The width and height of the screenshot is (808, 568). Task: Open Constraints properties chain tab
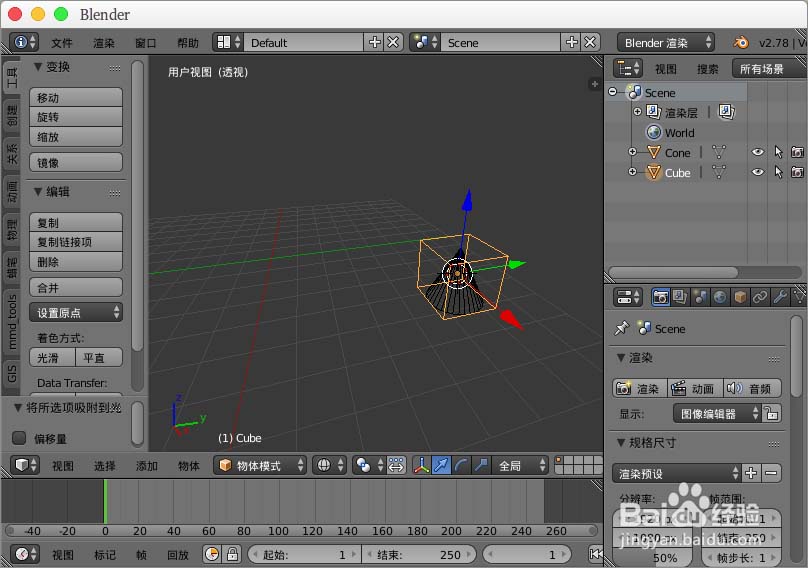point(760,297)
